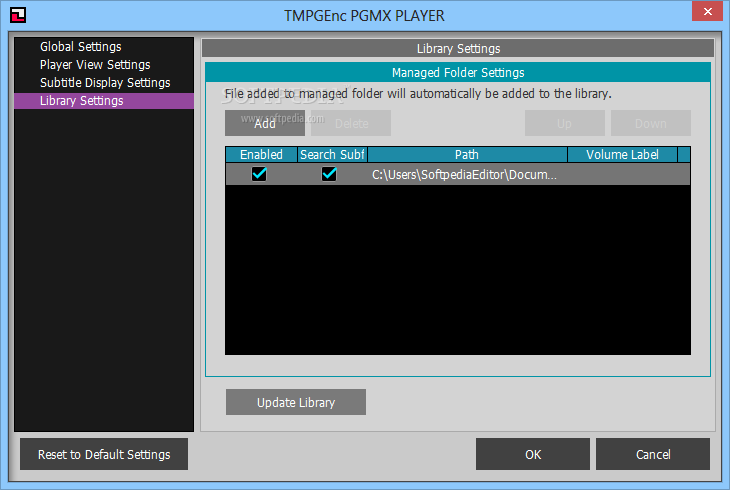This screenshot has width=730, height=490.
Task: Toggle the Enabled checkbox for the folder
Action: pos(259,174)
